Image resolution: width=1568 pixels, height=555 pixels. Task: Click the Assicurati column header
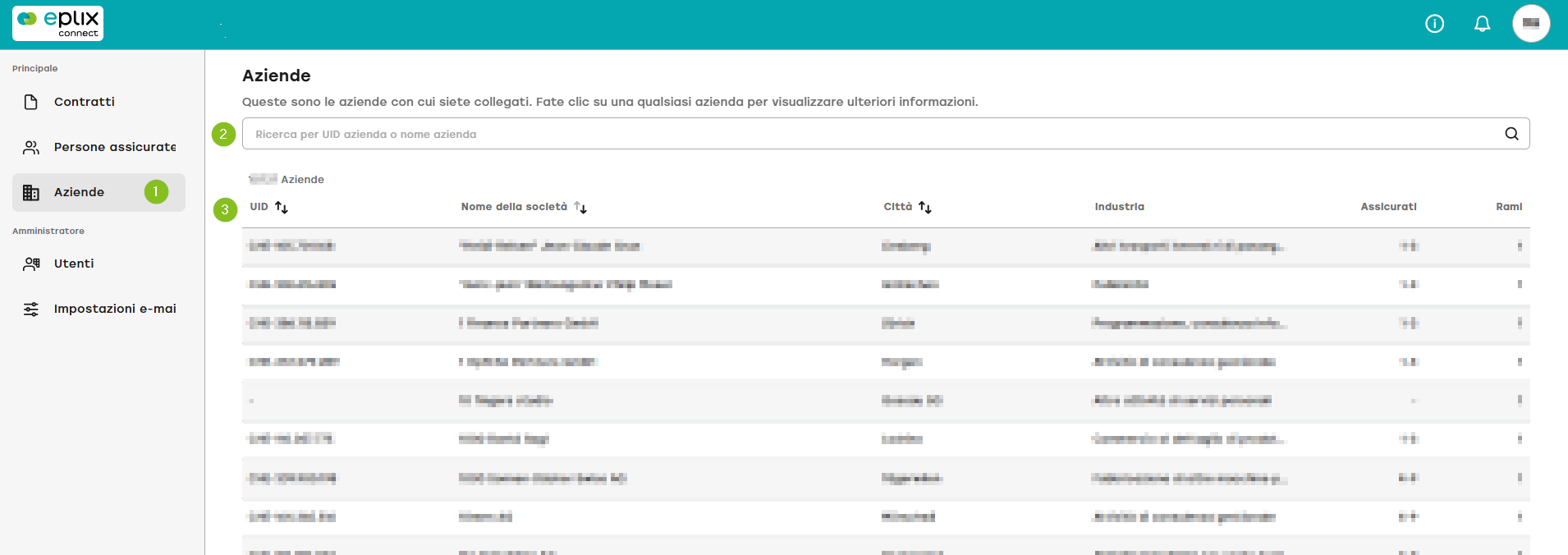click(x=1388, y=207)
